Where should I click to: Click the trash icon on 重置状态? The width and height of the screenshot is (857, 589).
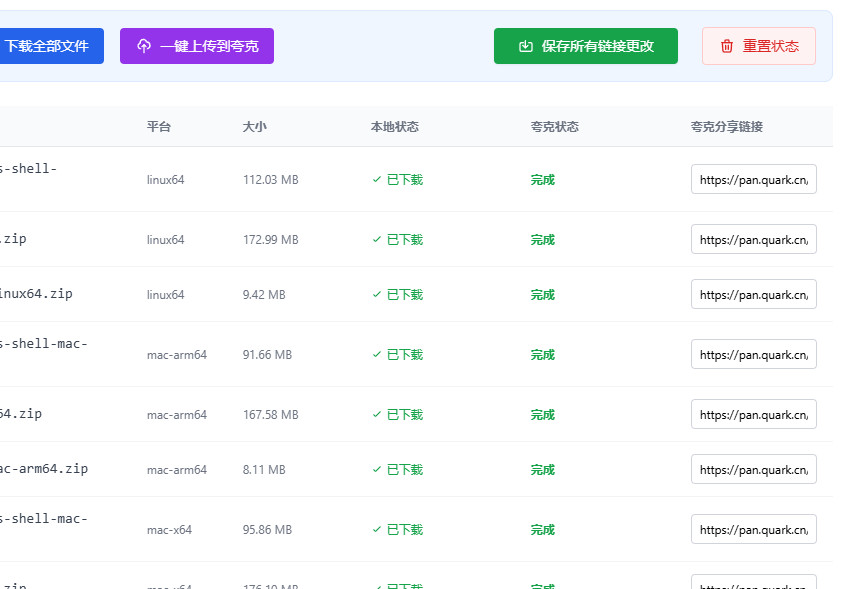727,46
